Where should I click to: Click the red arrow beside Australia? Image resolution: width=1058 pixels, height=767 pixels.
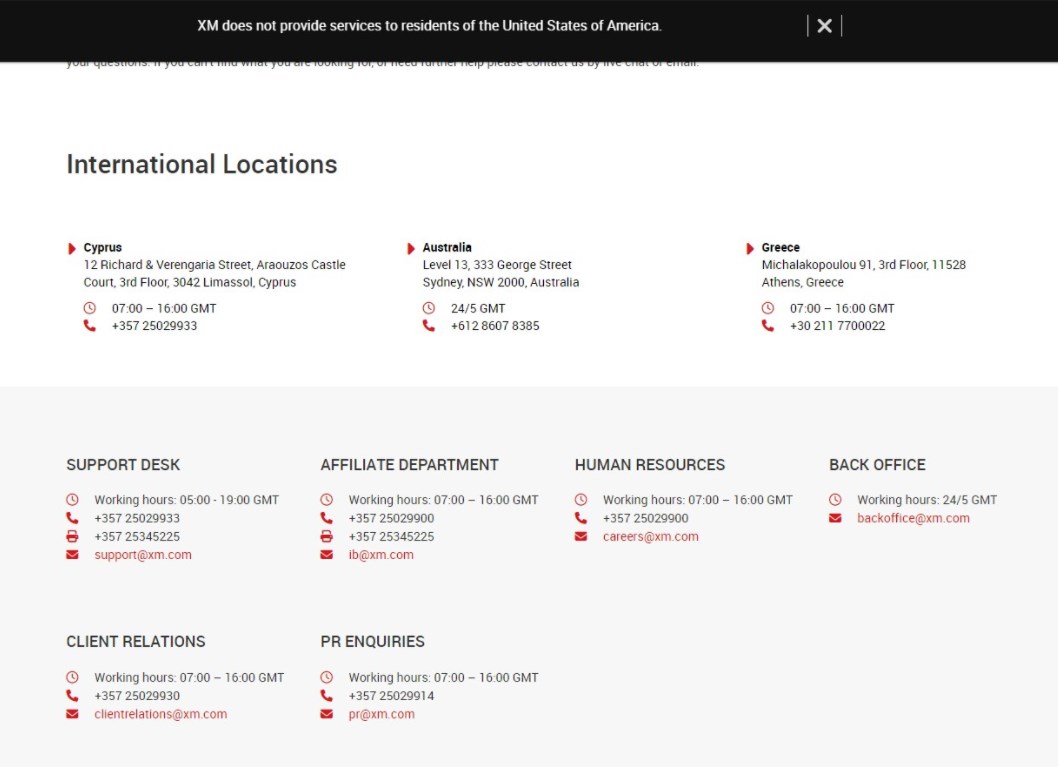pyautogui.click(x=411, y=248)
